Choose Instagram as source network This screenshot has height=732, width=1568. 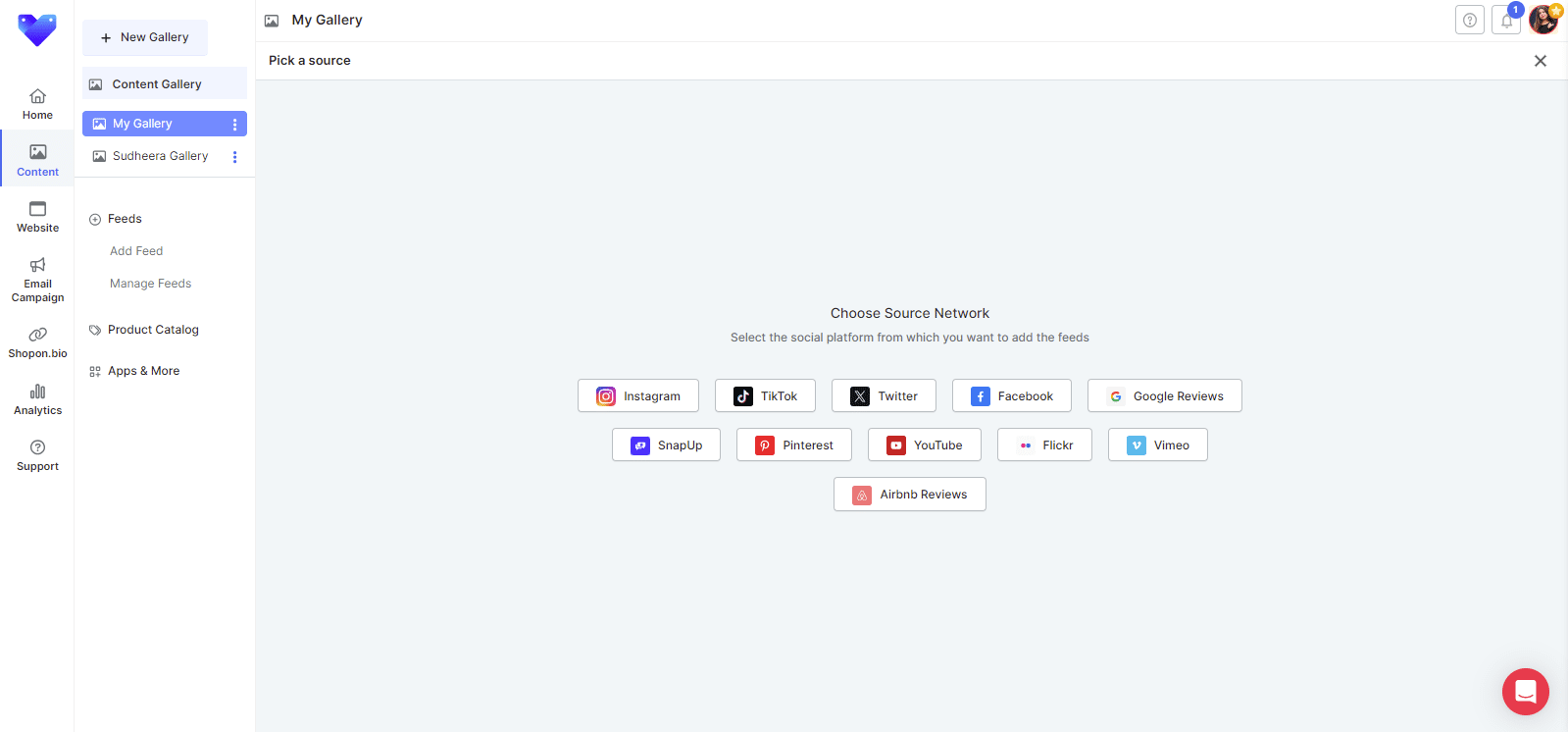637,396
